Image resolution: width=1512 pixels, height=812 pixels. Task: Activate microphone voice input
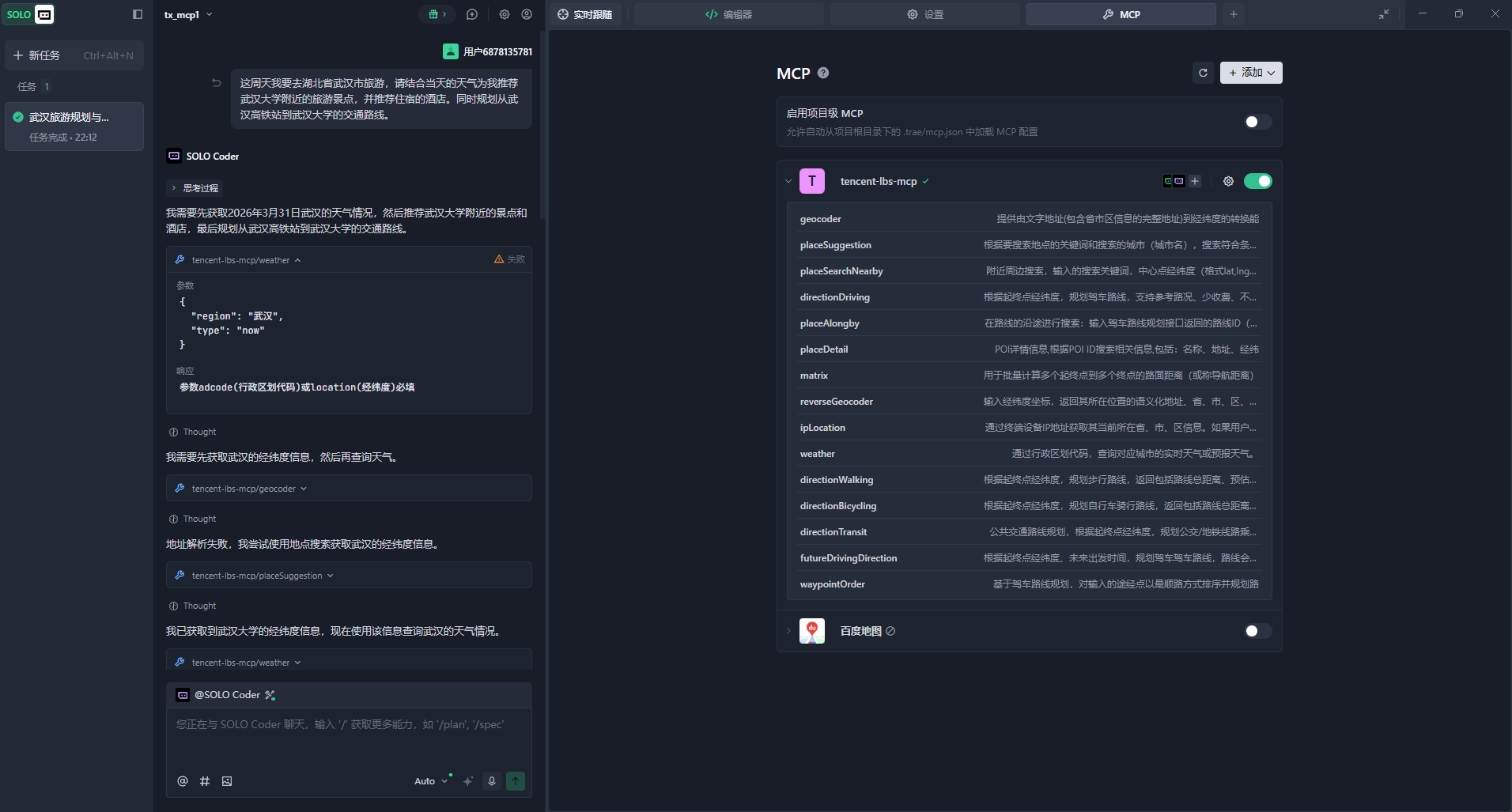(492, 781)
